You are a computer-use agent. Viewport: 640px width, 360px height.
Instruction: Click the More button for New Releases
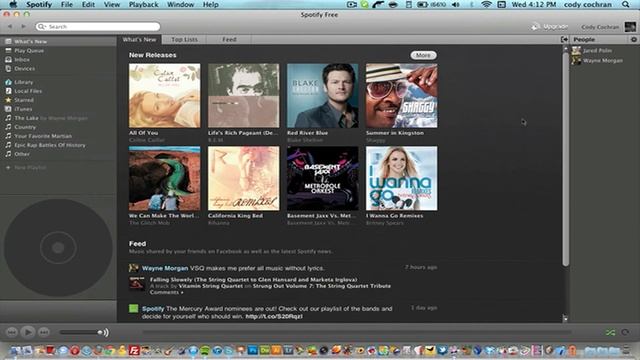tap(423, 55)
